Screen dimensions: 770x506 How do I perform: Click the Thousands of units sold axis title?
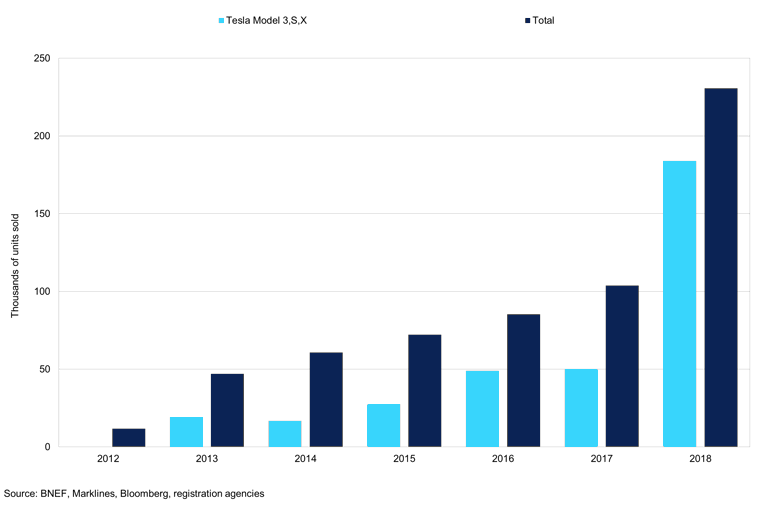[15, 266]
